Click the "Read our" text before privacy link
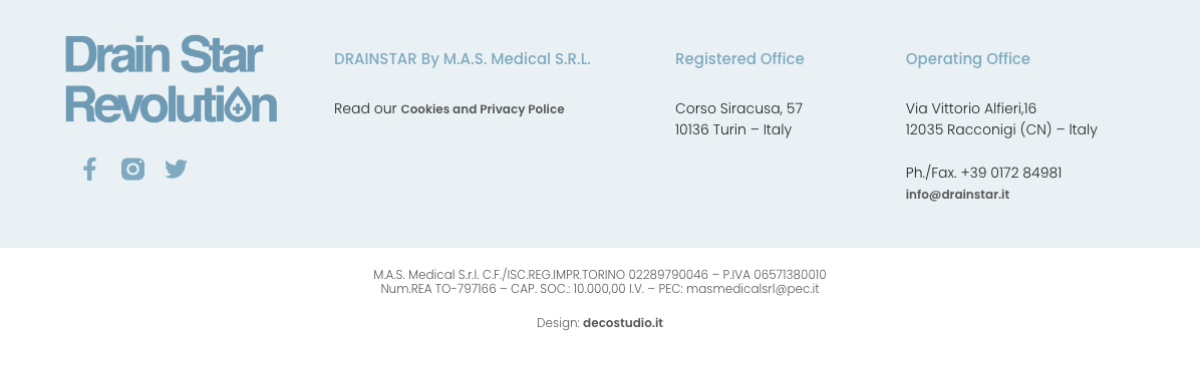The height and width of the screenshot is (383, 1200). (x=365, y=109)
